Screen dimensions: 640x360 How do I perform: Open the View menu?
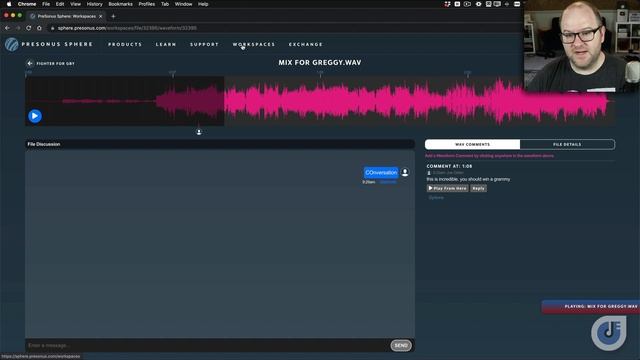[76, 4]
